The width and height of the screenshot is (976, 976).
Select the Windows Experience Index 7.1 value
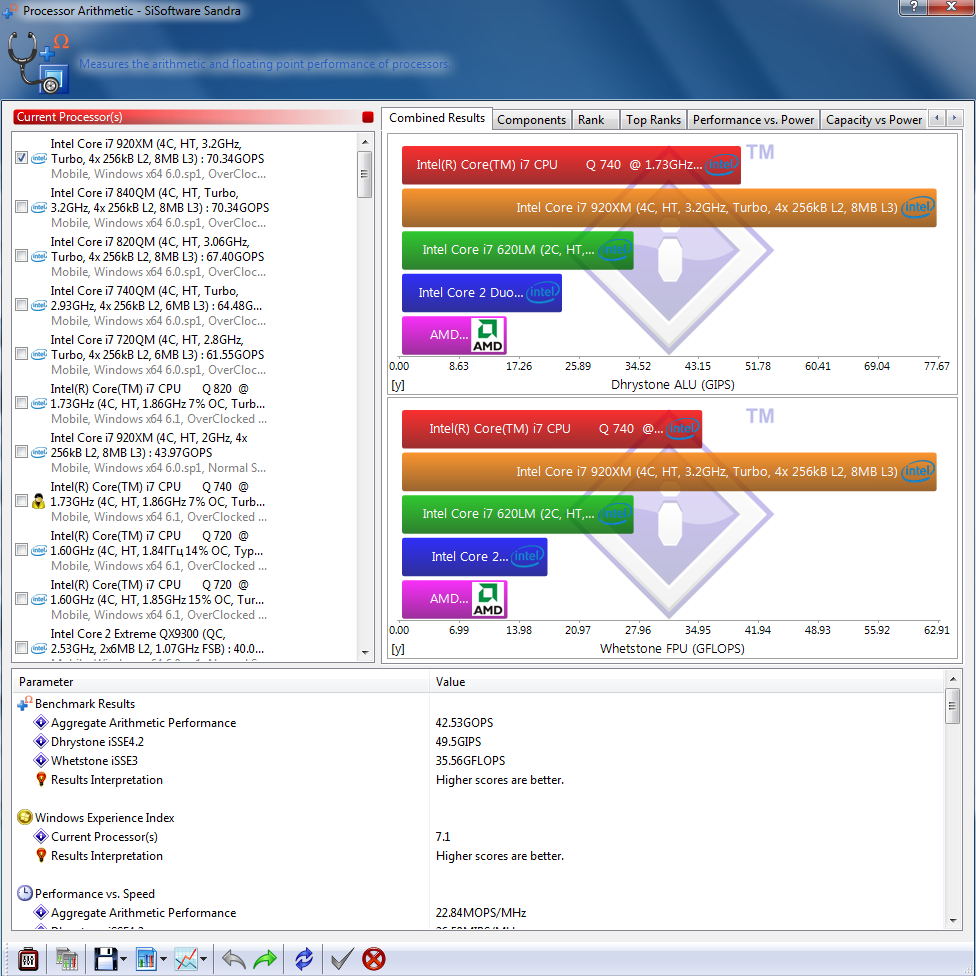pos(443,837)
